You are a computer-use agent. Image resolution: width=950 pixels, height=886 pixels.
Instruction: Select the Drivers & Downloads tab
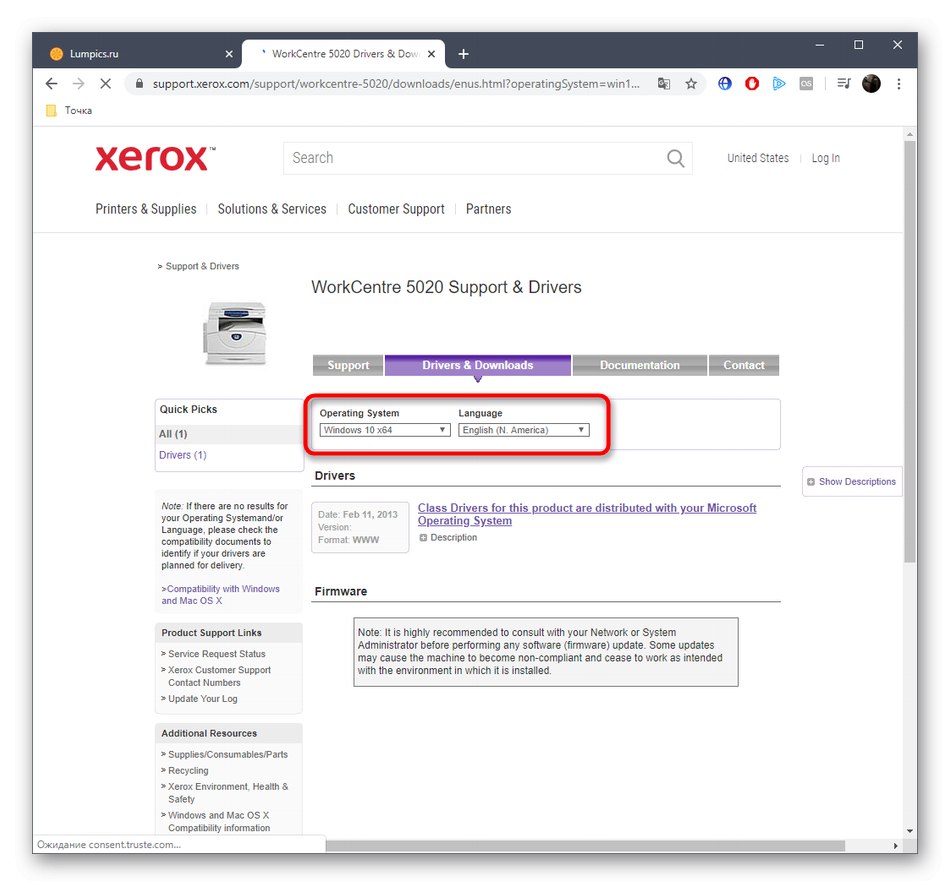point(477,365)
